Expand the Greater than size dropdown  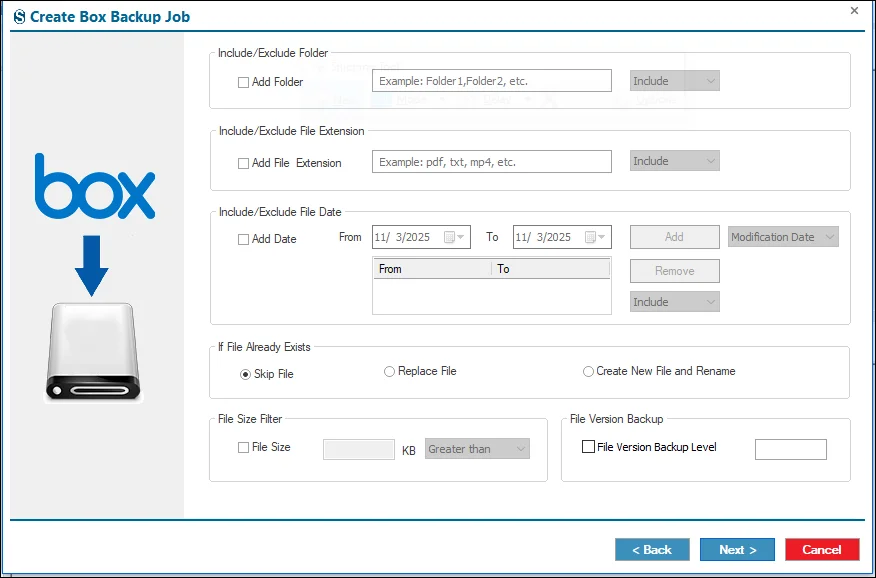click(477, 449)
